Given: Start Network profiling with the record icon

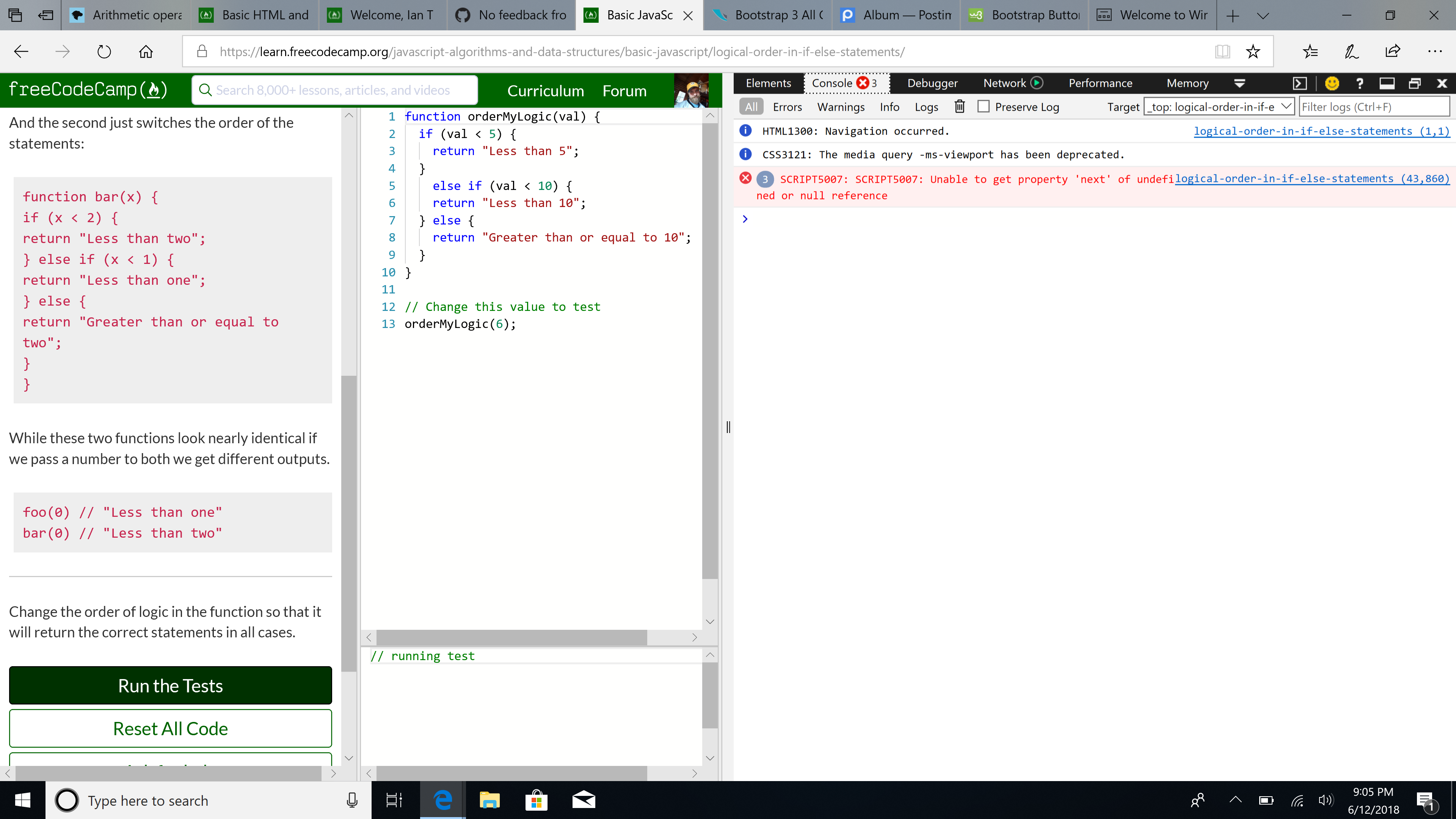Looking at the screenshot, I should 1037,83.
